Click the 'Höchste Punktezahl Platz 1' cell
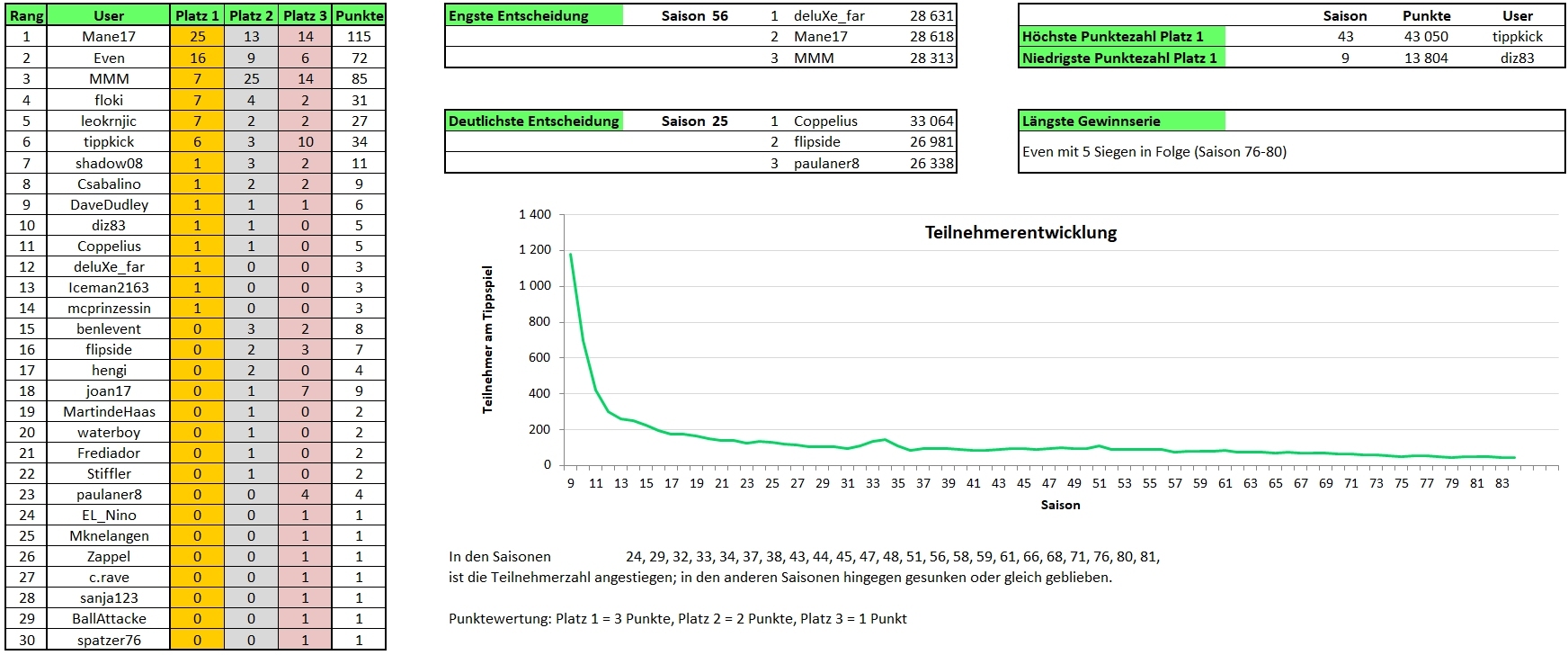Image resolution: width=1568 pixels, height=655 pixels. tap(1120, 36)
